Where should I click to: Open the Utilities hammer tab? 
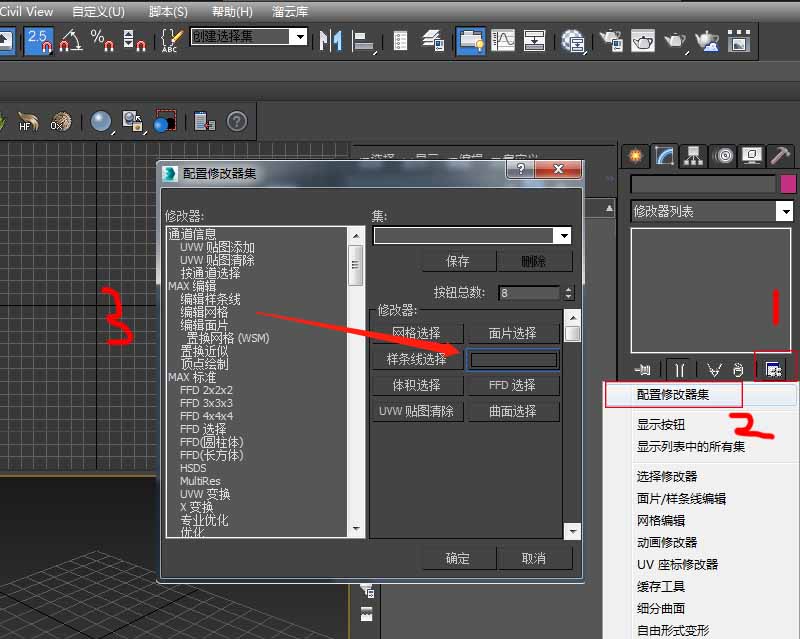782,156
